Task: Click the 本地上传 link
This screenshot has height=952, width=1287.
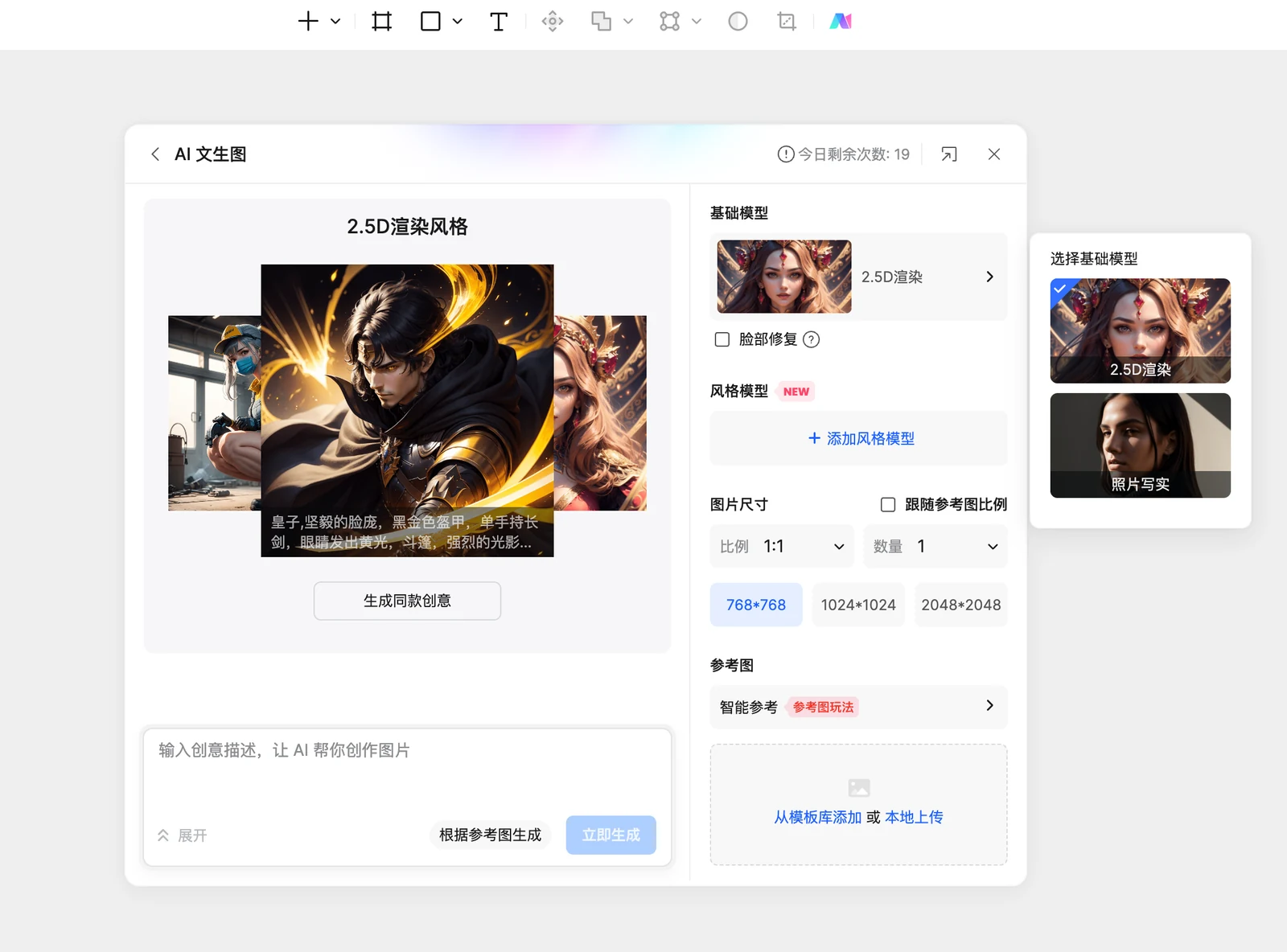Action: tap(914, 817)
